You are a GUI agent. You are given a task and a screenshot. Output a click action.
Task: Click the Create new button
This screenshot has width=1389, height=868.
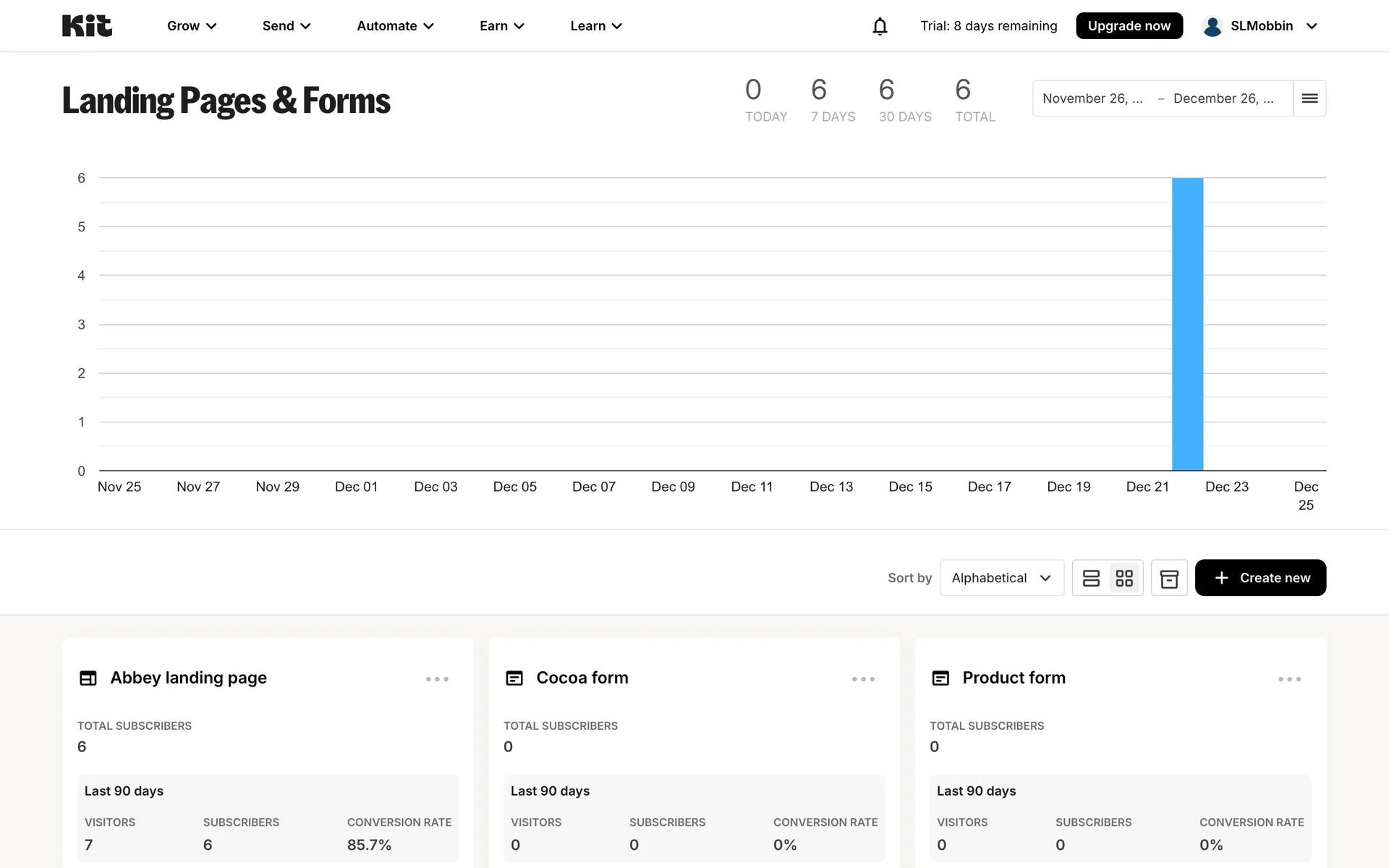tap(1260, 578)
